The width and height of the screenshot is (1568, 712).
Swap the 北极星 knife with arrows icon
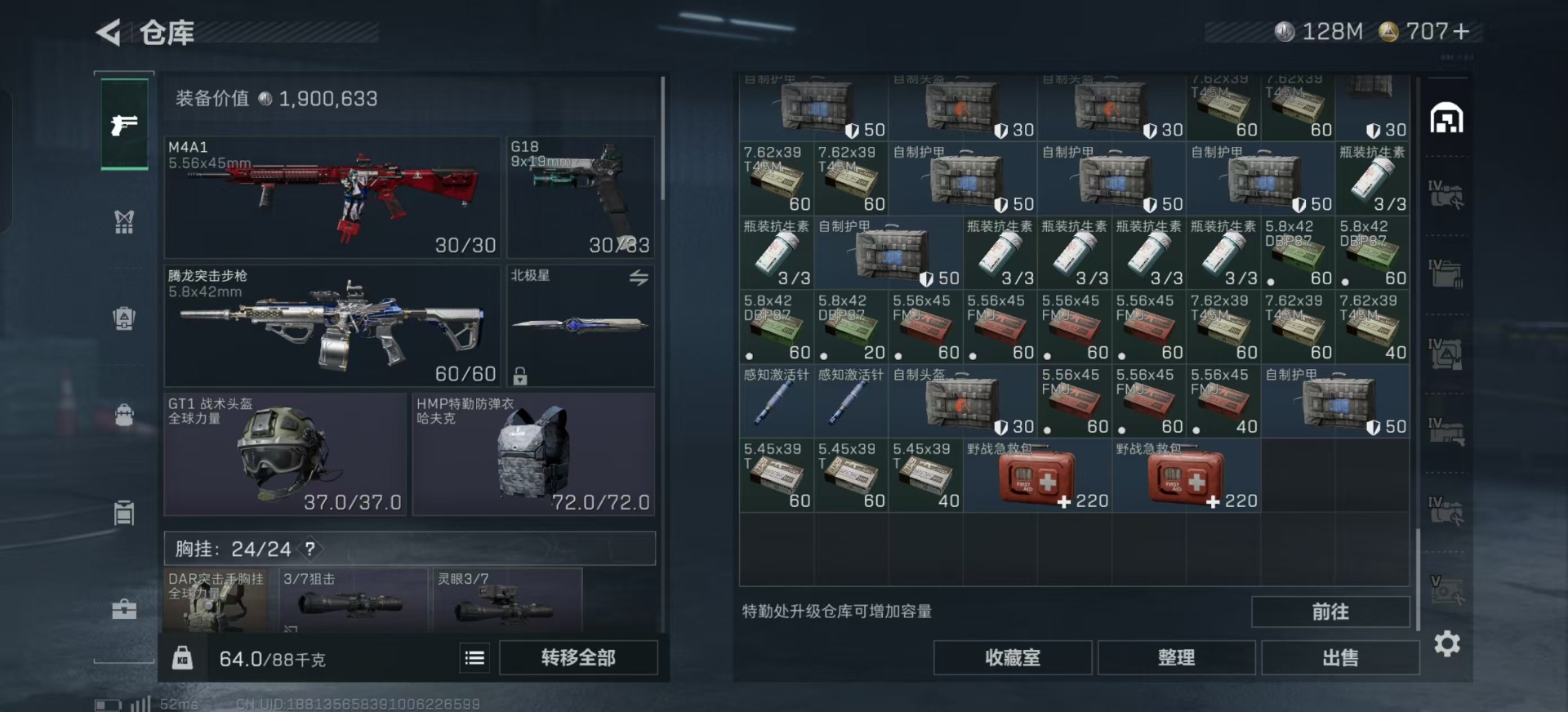coord(639,278)
